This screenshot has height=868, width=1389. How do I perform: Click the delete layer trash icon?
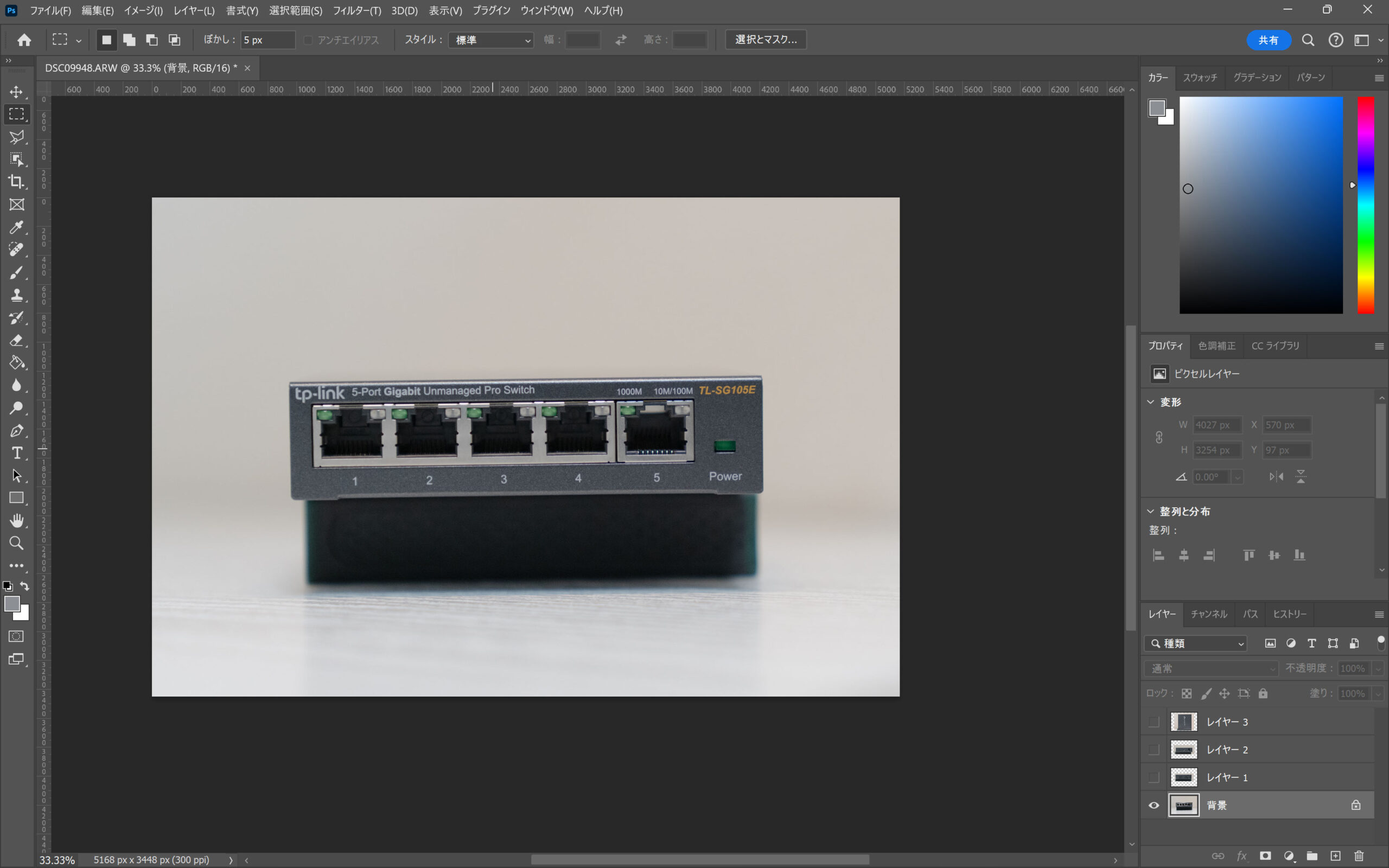(x=1359, y=856)
